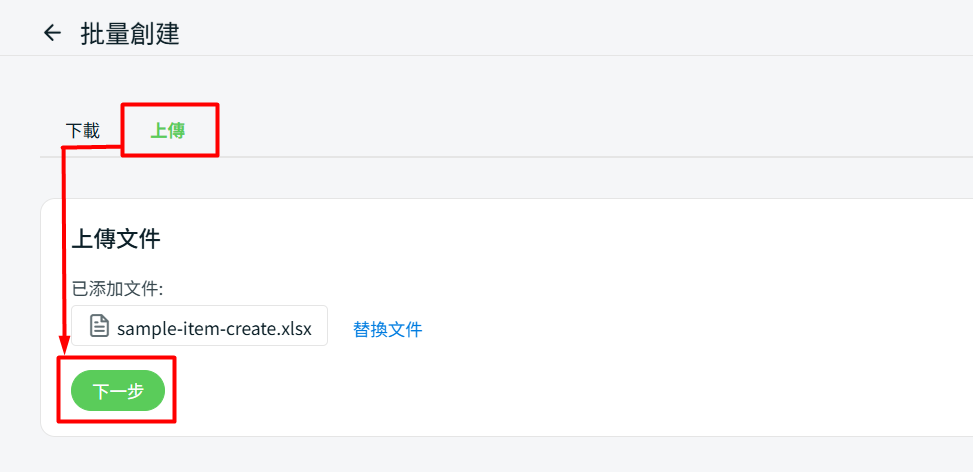Click the tab strip's empty area right of 上傳

point(590,131)
